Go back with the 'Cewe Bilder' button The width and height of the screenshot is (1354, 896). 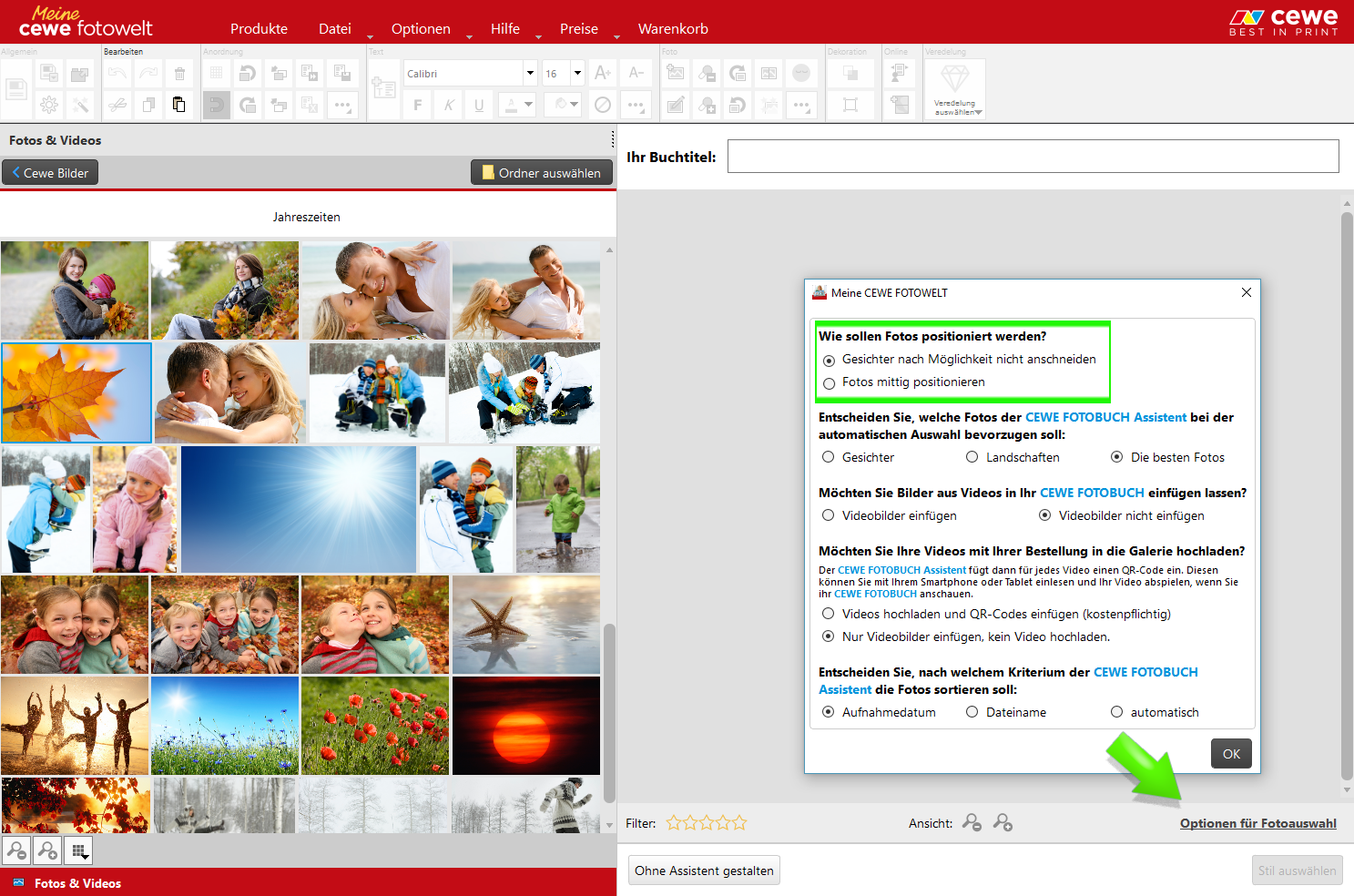click(50, 173)
